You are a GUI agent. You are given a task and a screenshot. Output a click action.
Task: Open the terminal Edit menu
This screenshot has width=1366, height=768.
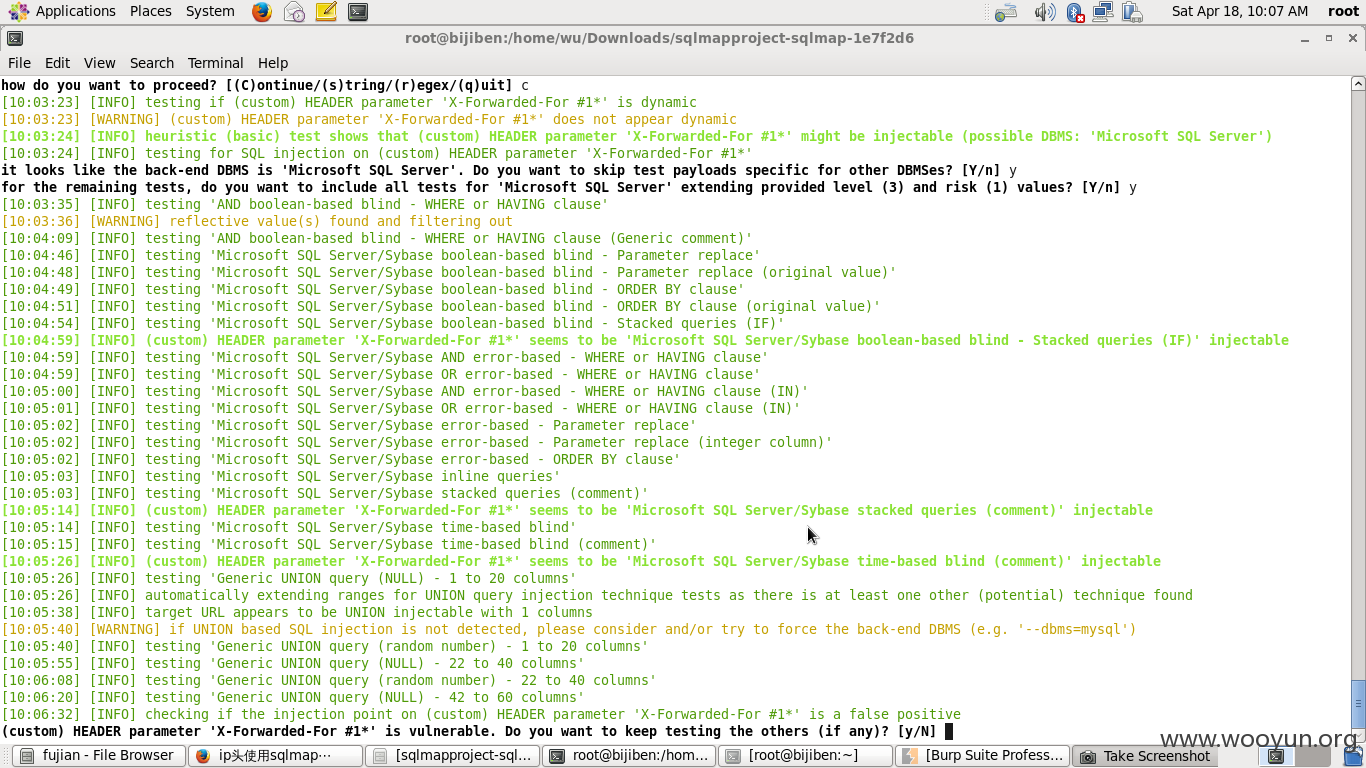(x=57, y=62)
